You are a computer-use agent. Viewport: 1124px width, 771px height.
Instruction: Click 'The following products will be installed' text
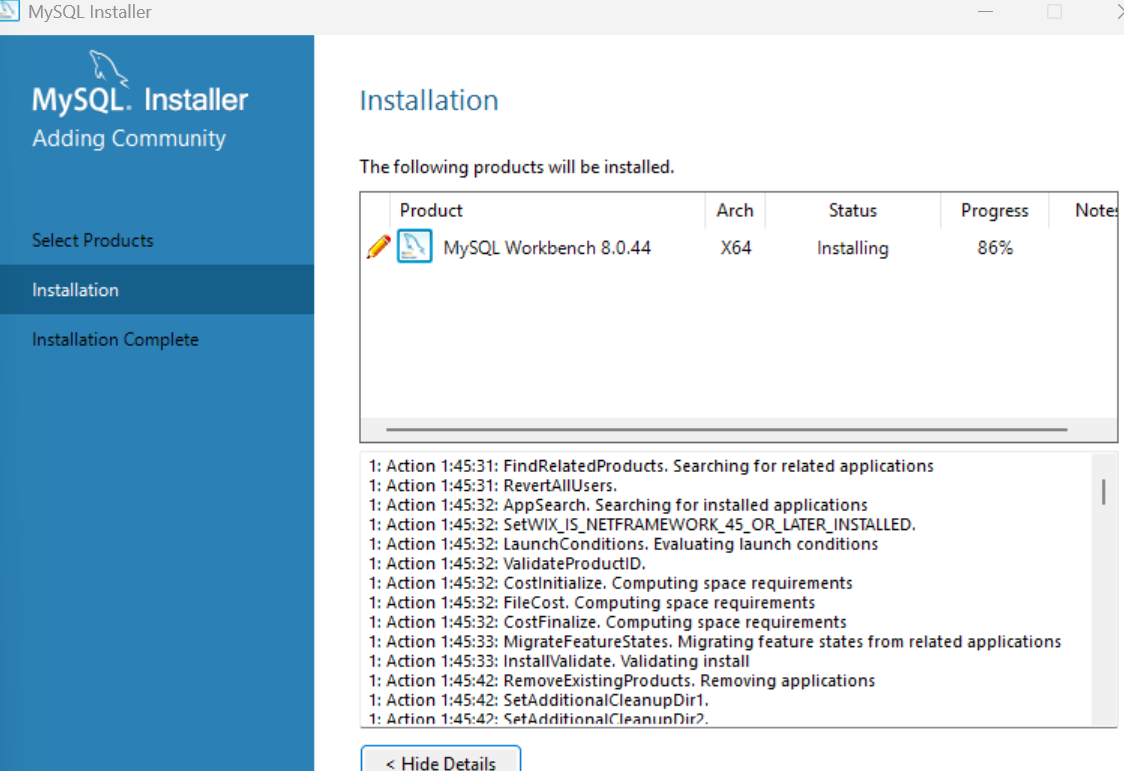coord(517,167)
